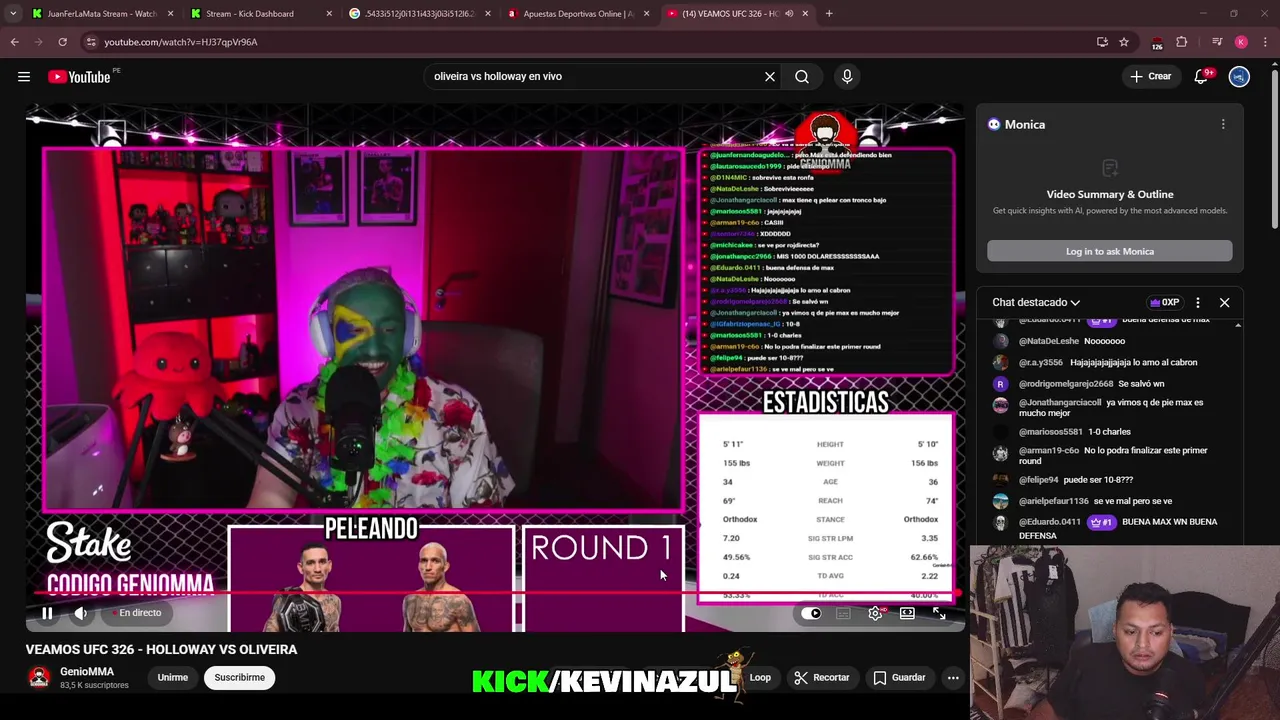1280x720 pixels.
Task: Open more actions three-dot menu below video
Action: [x=953, y=677]
